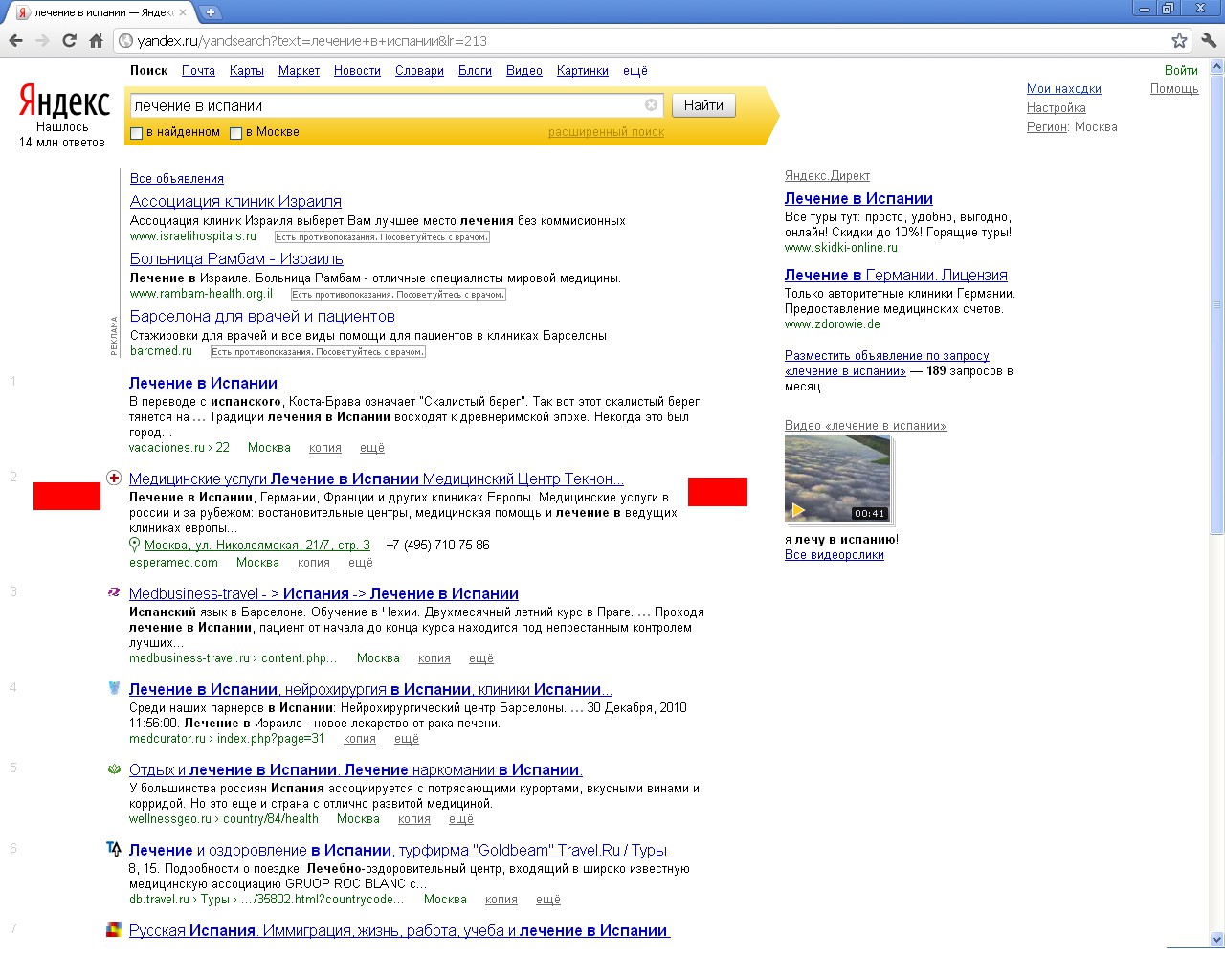The width and height of the screenshot is (1225, 980).
Task: Tick the 'в Москве' checkbox
Action: [235, 133]
